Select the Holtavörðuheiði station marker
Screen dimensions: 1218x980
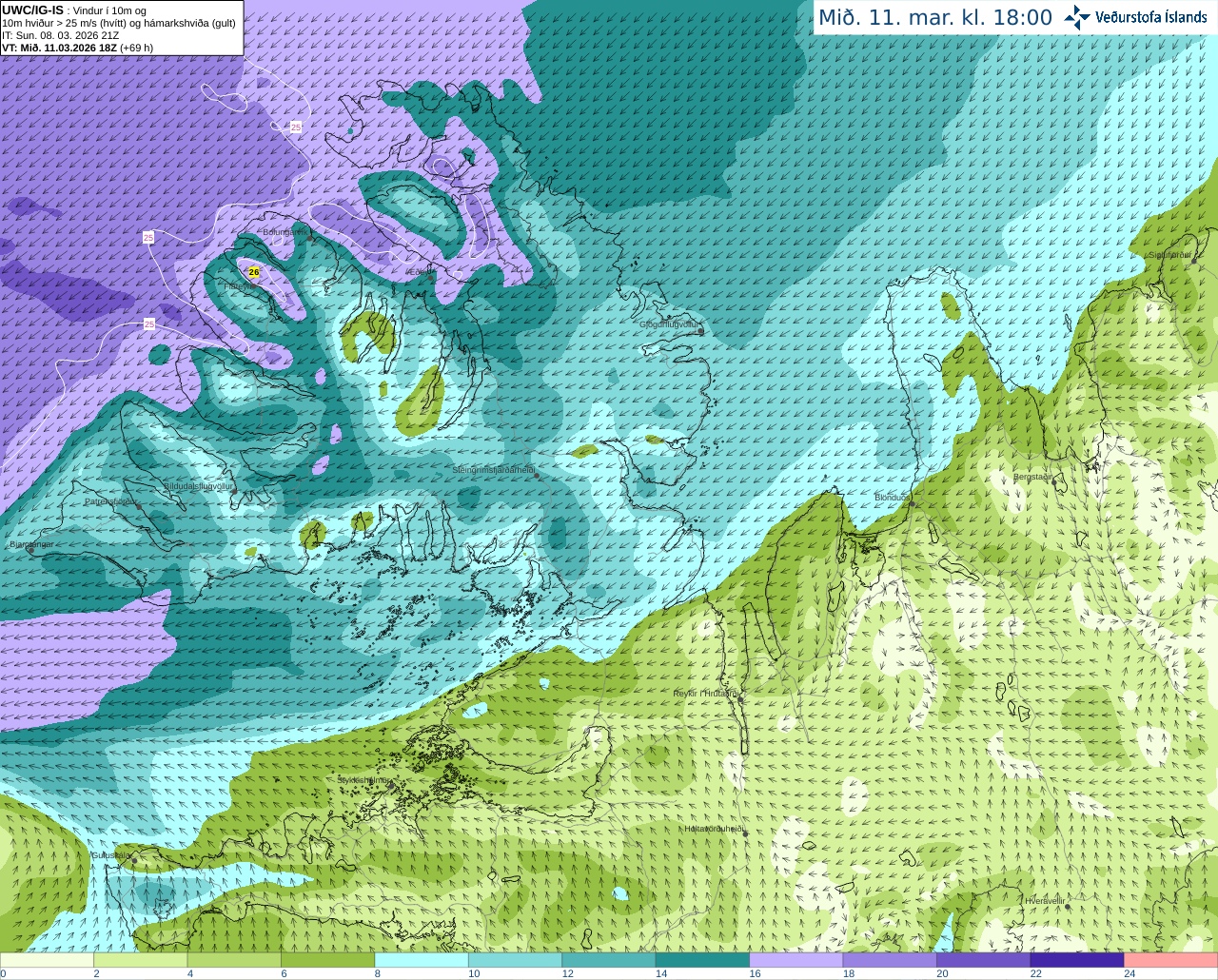745,833
